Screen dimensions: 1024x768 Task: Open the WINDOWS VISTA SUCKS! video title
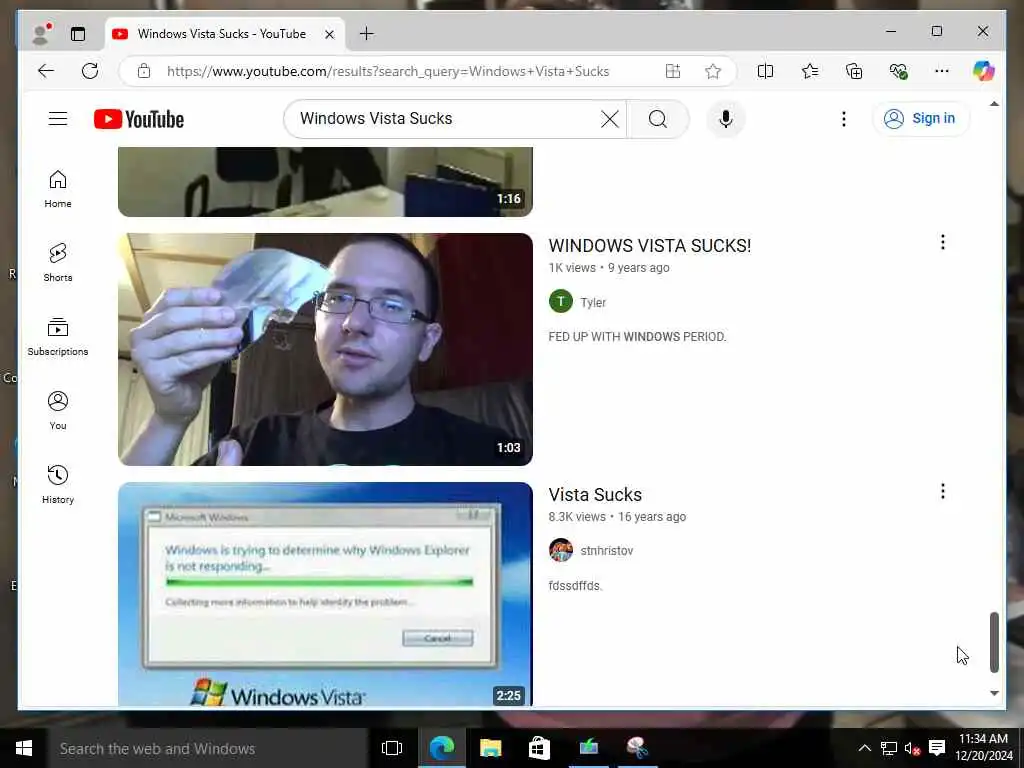650,246
